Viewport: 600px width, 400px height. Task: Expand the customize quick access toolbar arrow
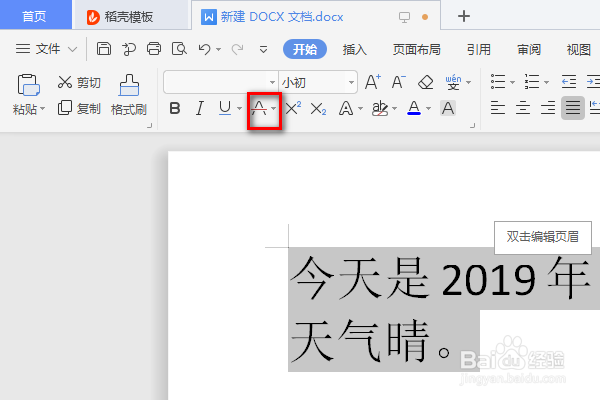[263, 49]
